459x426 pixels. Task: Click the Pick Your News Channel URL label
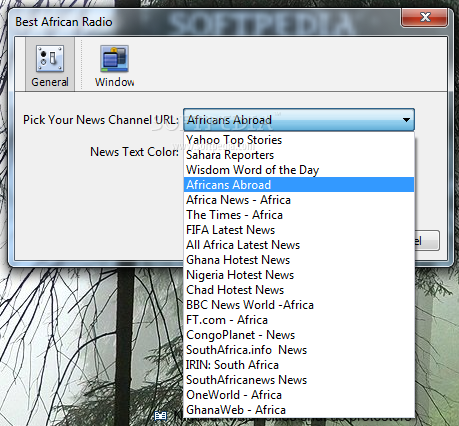point(101,120)
